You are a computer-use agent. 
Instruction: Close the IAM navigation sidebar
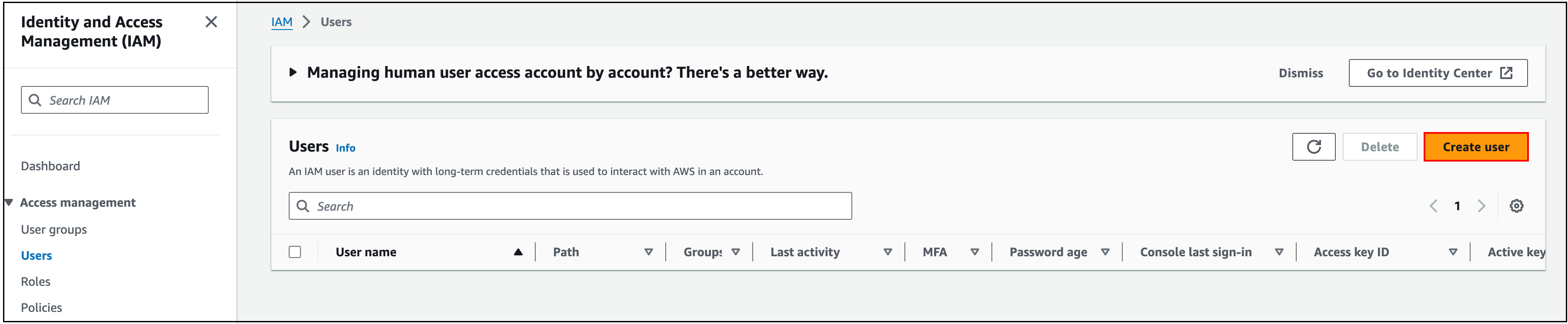(211, 22)
